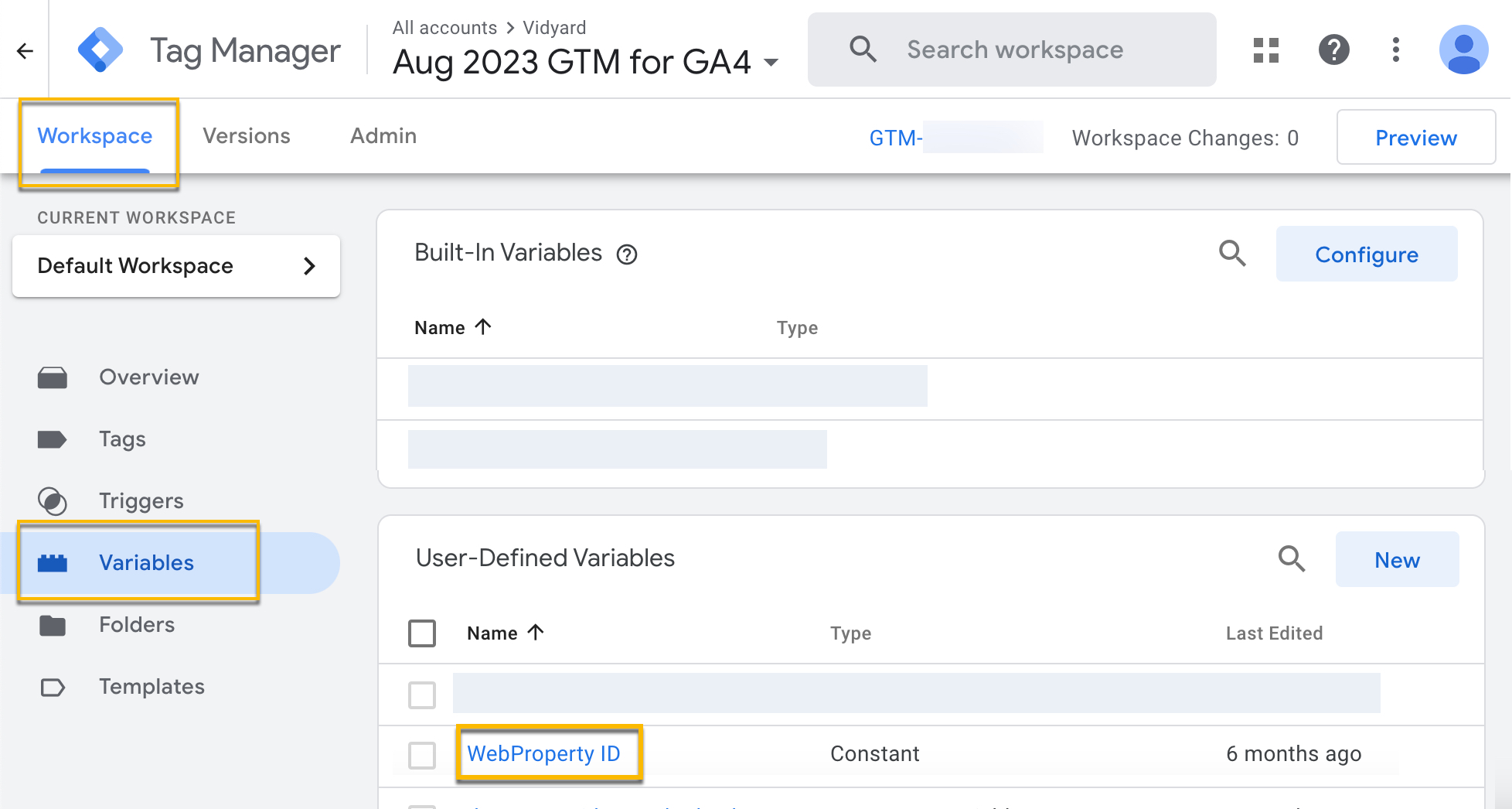This screenshot has width=1512, height=809.
Task: Open Folders in the sidebar
Action: pos(137,625)
